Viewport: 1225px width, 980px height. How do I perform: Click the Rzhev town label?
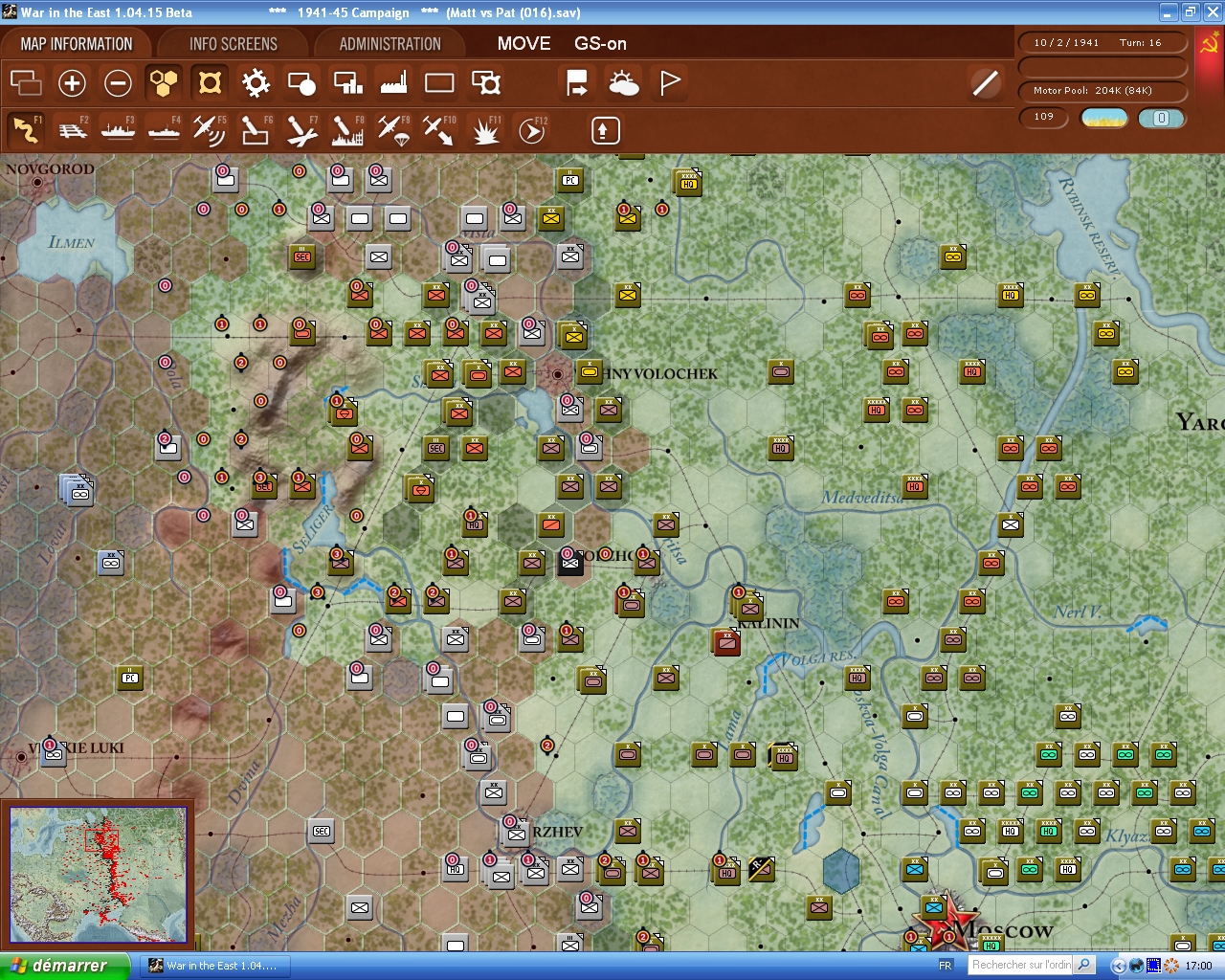click(x=557, y=832)
